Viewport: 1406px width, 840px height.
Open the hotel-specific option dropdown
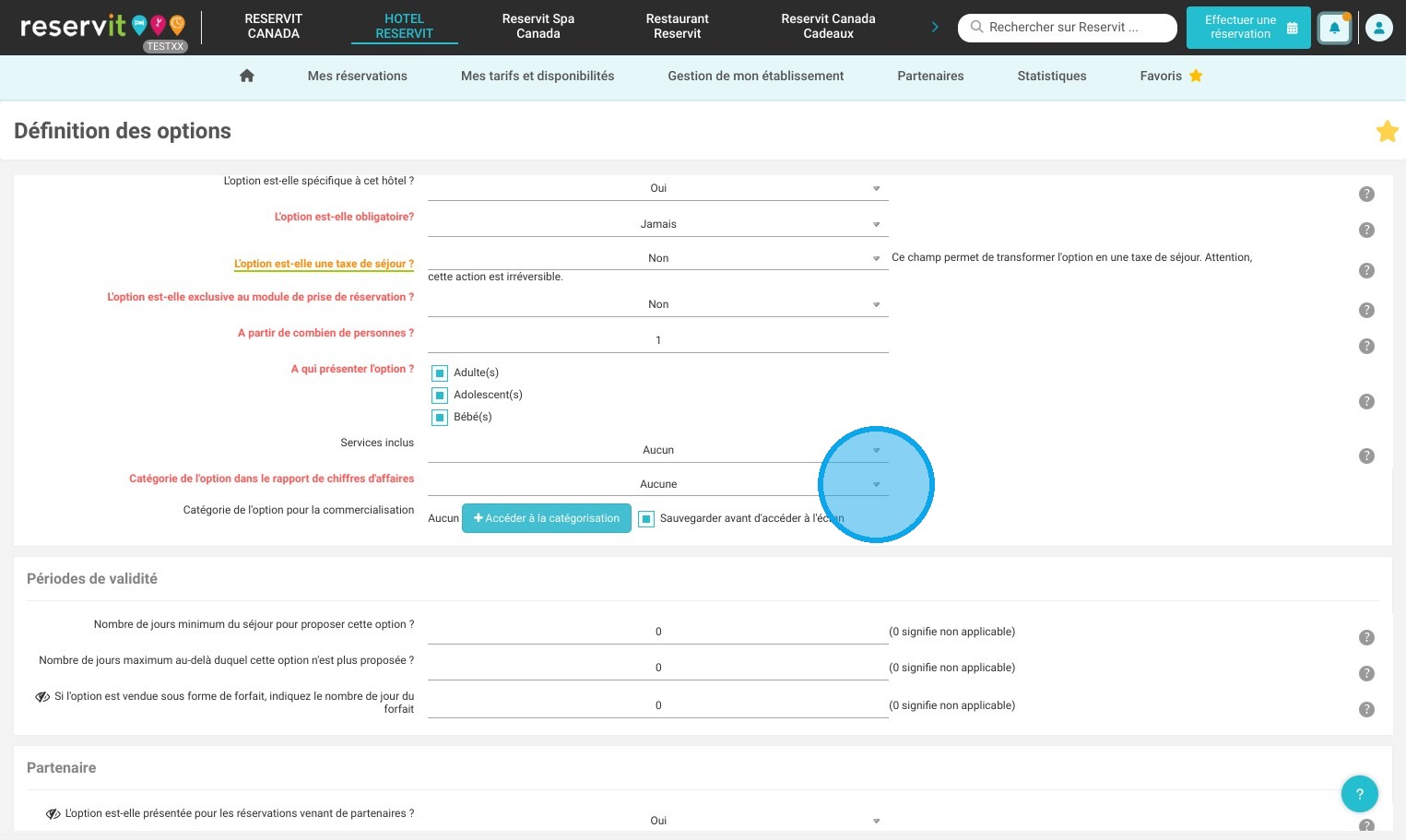[x=658, y=188]
